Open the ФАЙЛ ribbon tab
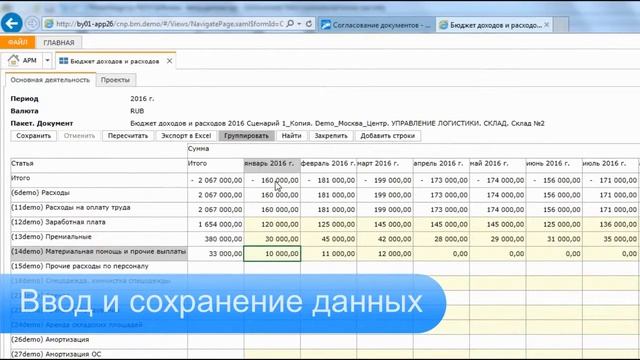Image resolution: width=640 pixels, height=360 pixels. [x=18, y=42]
